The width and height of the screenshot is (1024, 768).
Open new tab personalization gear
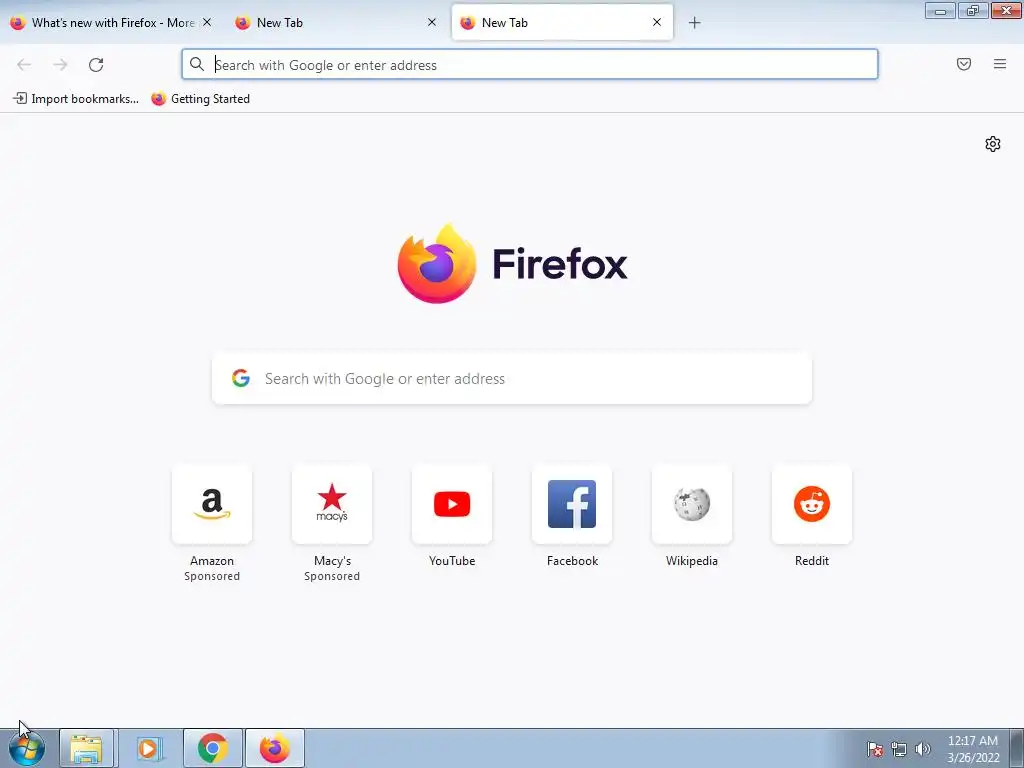pyautogui.click(x=993, y=144)
